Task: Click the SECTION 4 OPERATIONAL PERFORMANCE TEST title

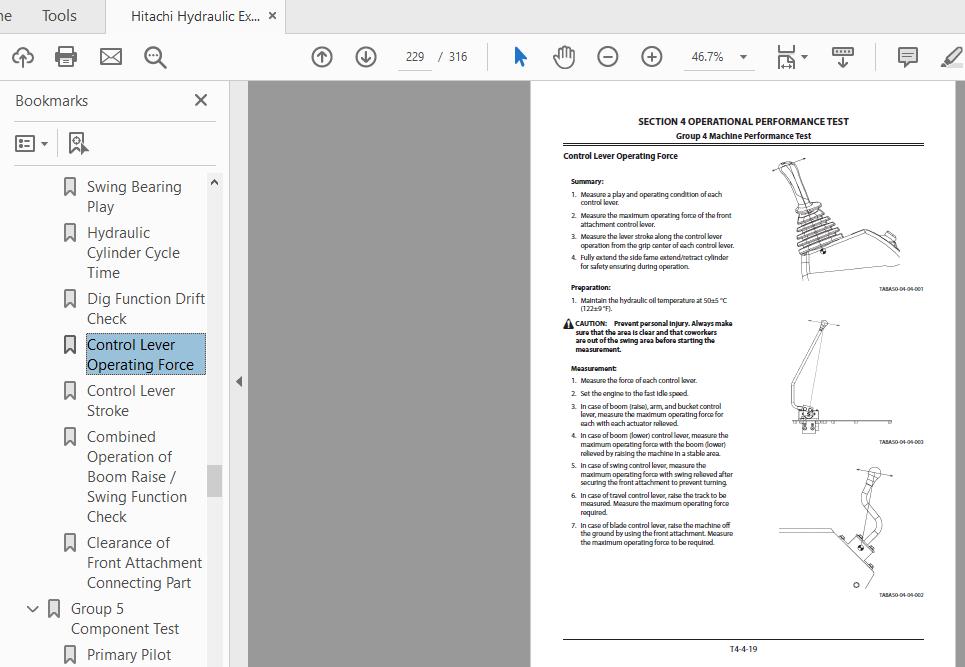Action: [743, 122]
